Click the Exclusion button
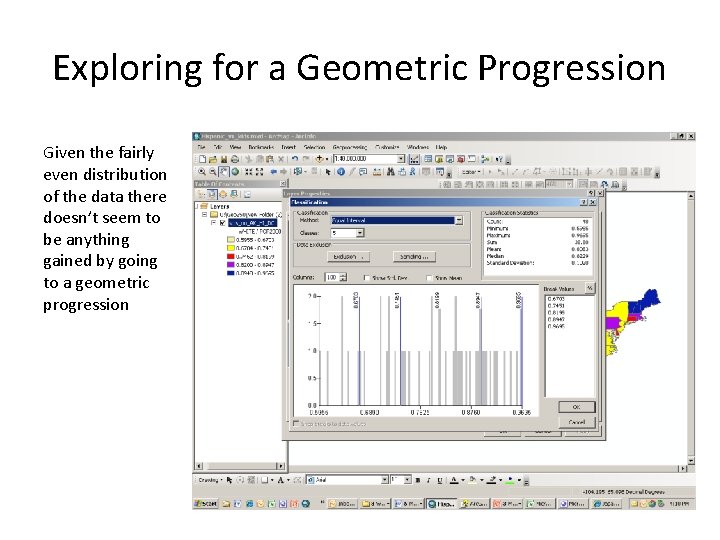Image resolution: width=720 pixels, height=540 pixels. point(349,257)
